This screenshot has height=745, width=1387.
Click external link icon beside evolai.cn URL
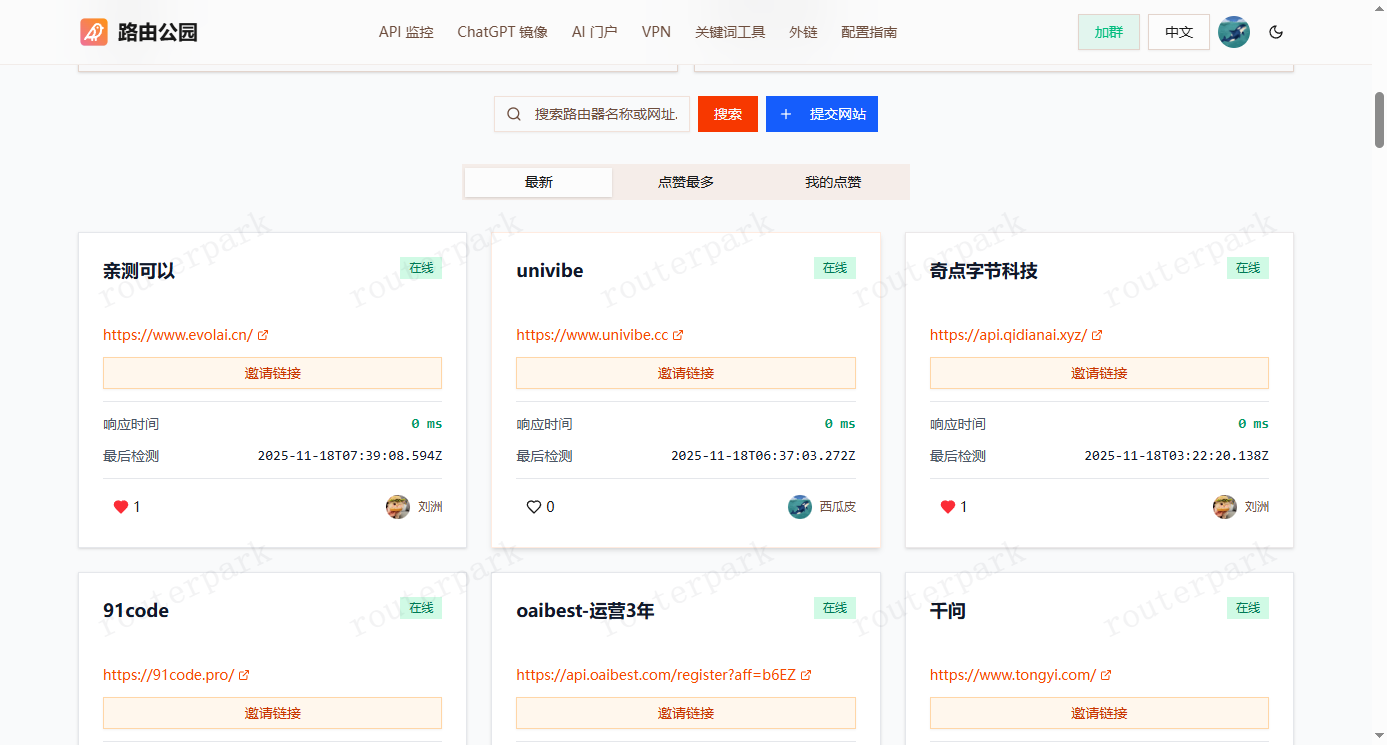point(263,335)
